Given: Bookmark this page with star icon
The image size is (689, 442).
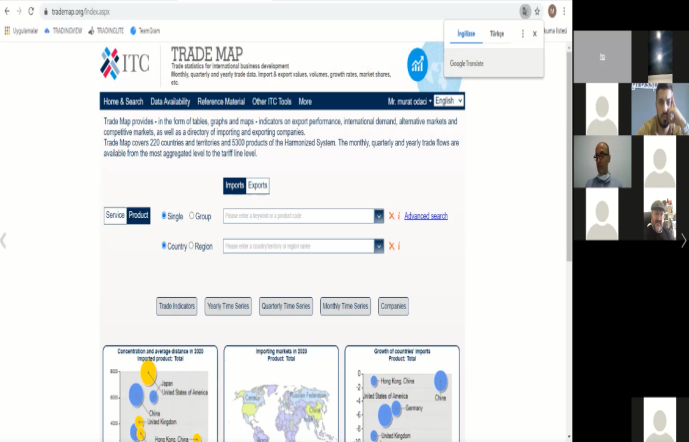Looking at the screenshot, I should (x=537, y=11).
